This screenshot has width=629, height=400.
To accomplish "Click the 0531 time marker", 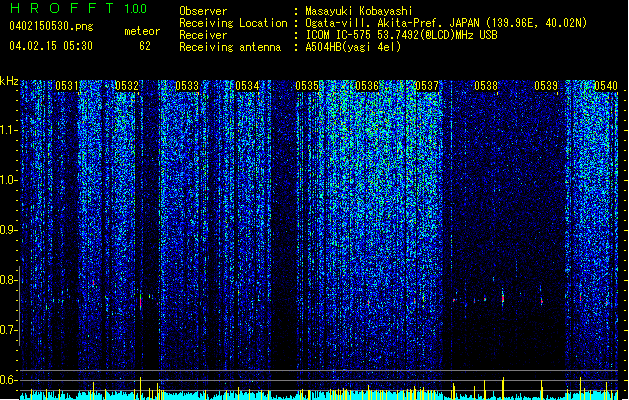I will tap(67, 86).
